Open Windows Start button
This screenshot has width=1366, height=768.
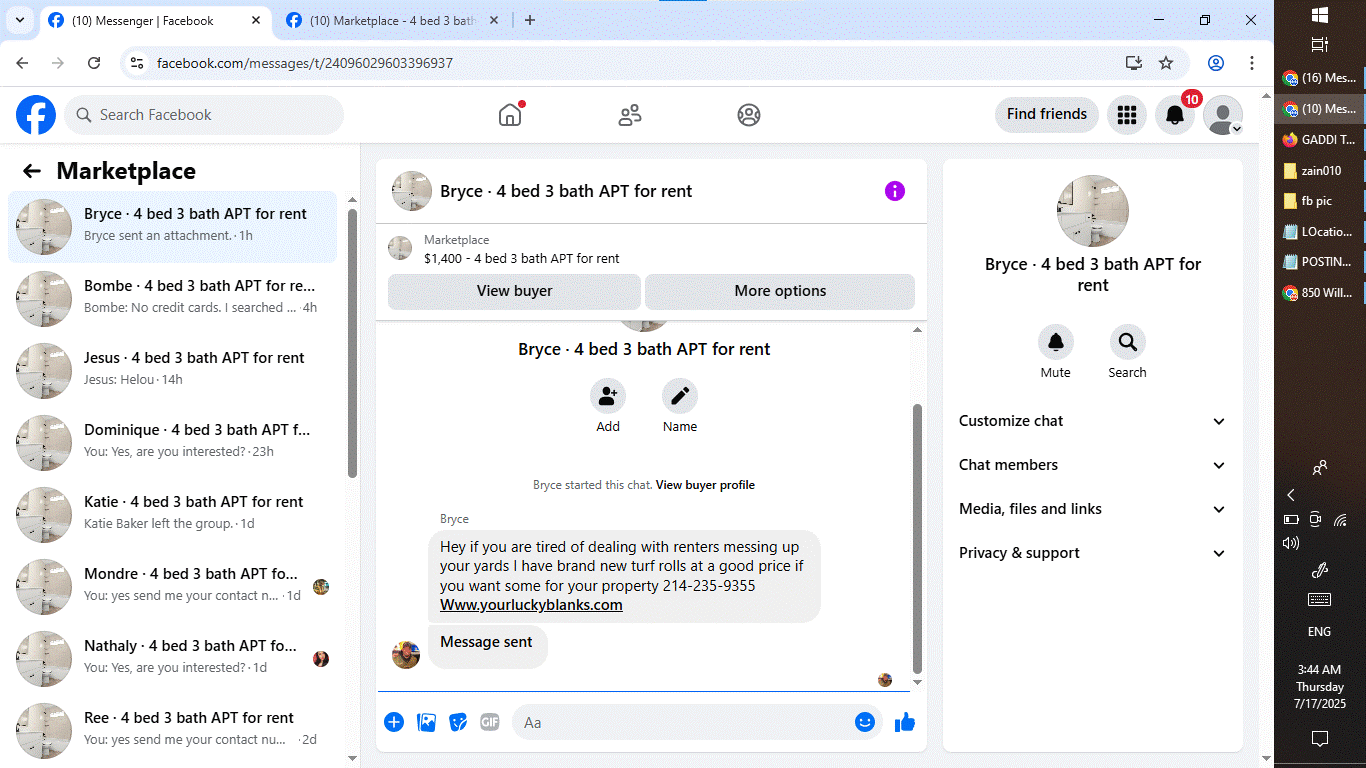[1319, 15]
